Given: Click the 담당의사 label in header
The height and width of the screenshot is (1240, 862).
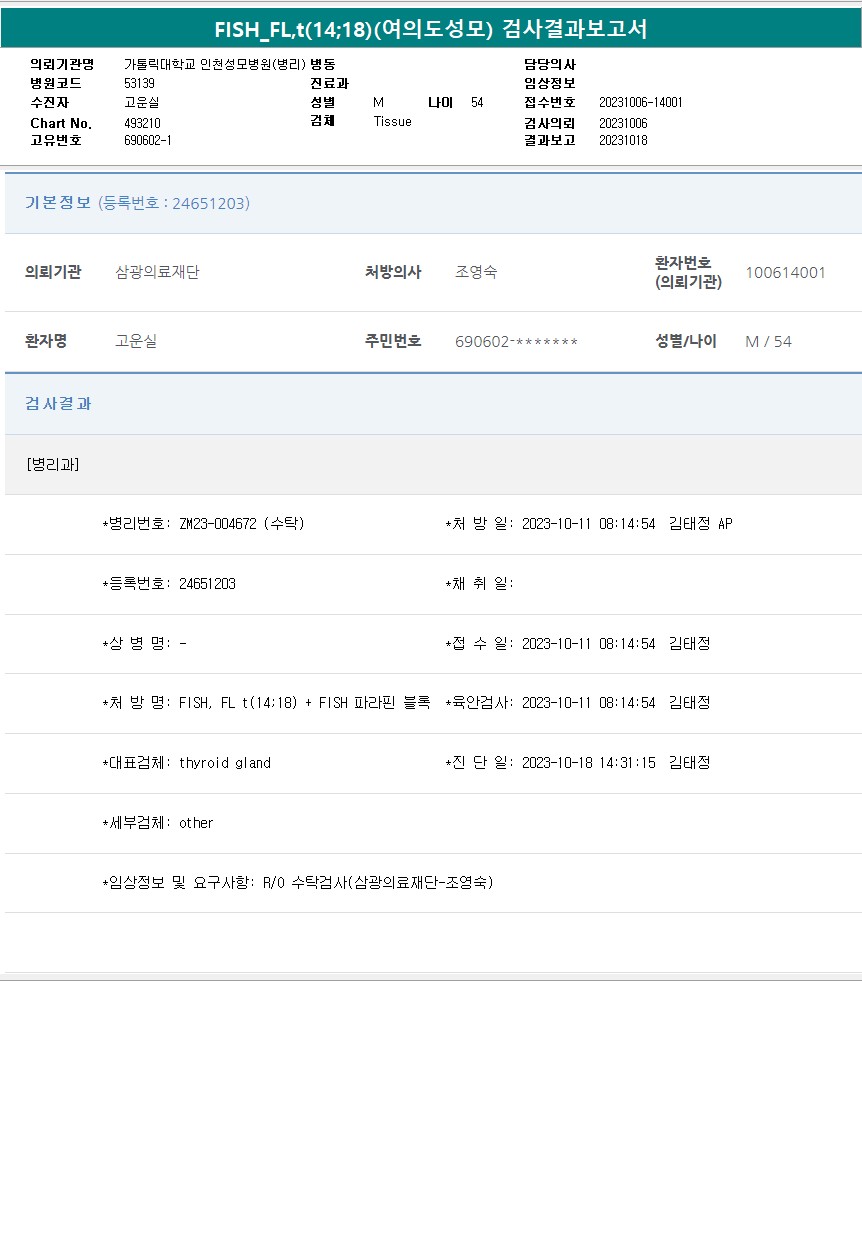Looking at the screenshot, I should 550,64.
